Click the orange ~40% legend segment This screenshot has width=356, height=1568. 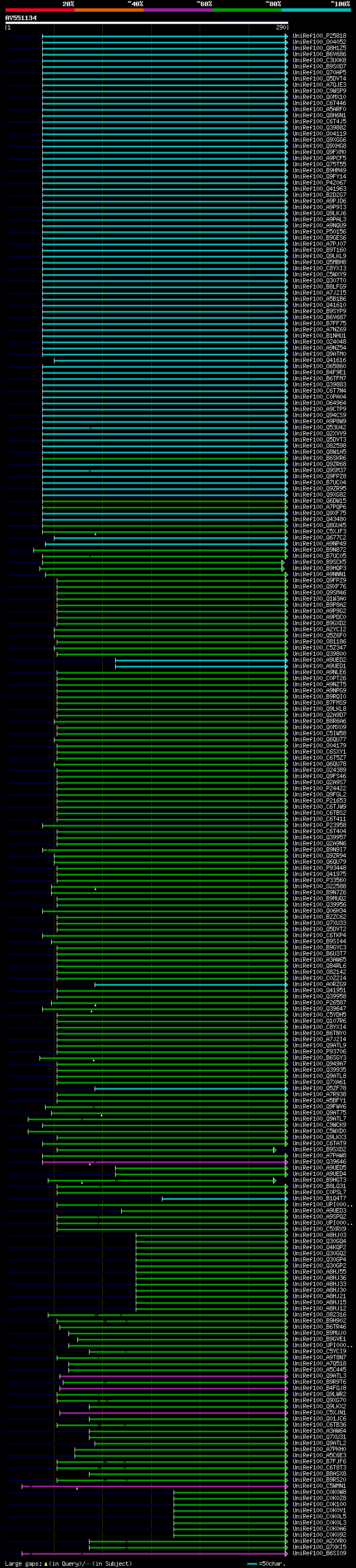[109, 11]
